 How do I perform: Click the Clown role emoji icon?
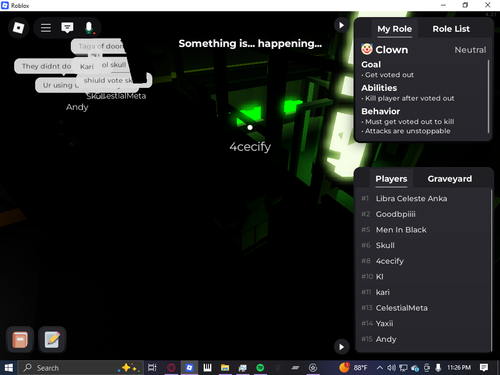coord(367,49)
